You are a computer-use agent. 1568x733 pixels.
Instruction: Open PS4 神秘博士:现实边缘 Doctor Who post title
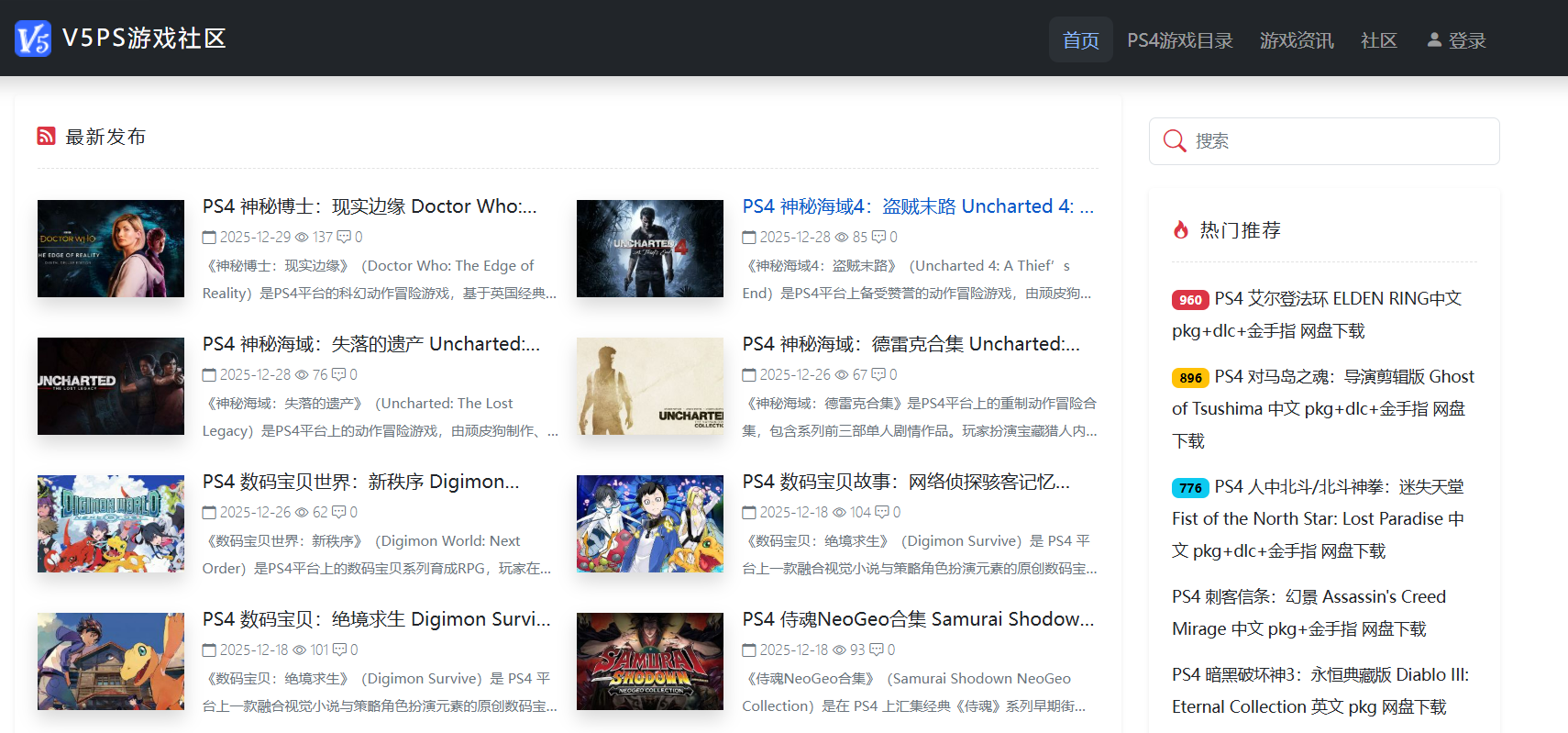pyautogui.click(x=370, y=206)
